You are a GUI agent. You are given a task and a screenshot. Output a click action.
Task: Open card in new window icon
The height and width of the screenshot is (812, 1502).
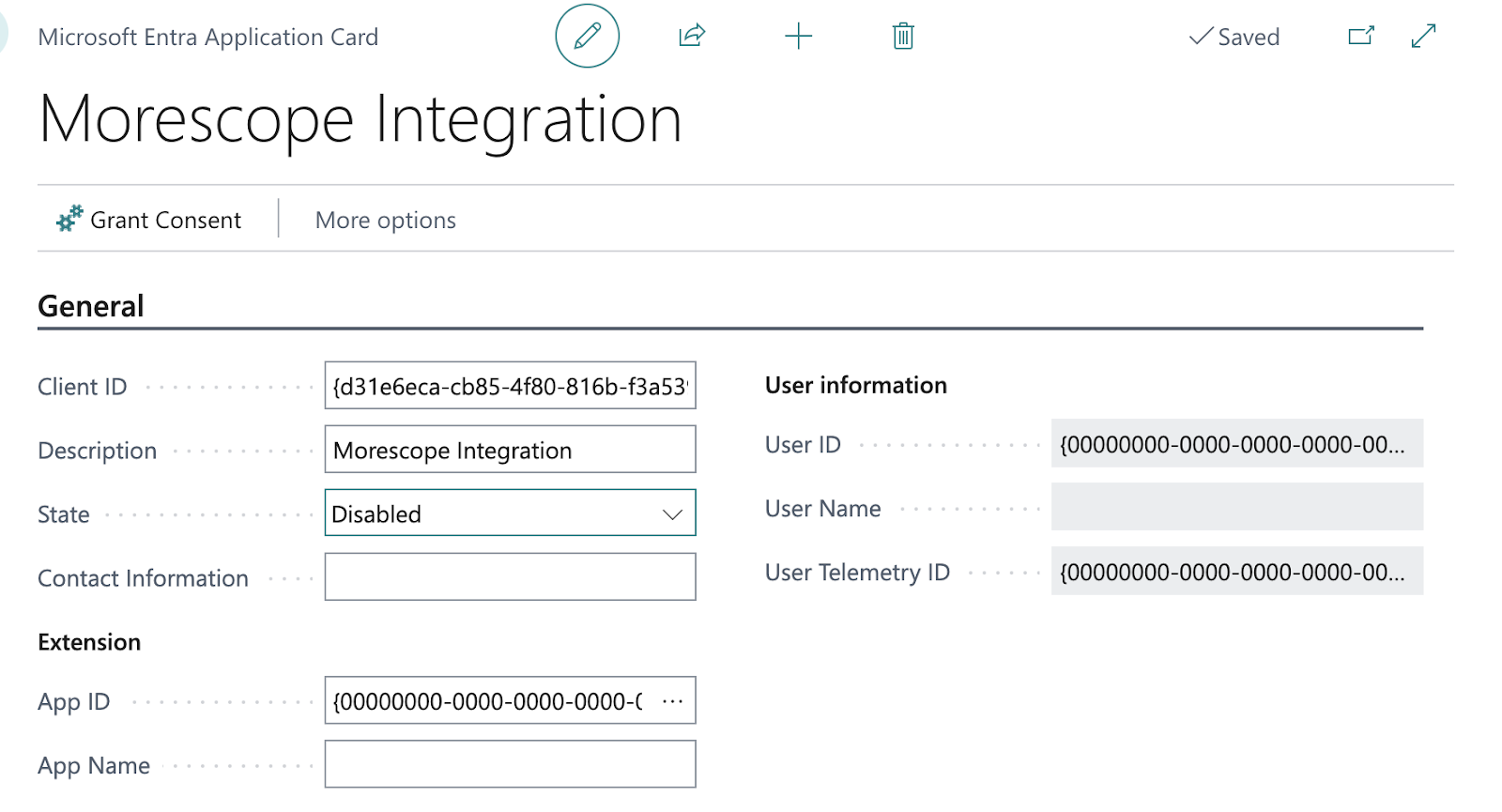(x=1361, y=37)
